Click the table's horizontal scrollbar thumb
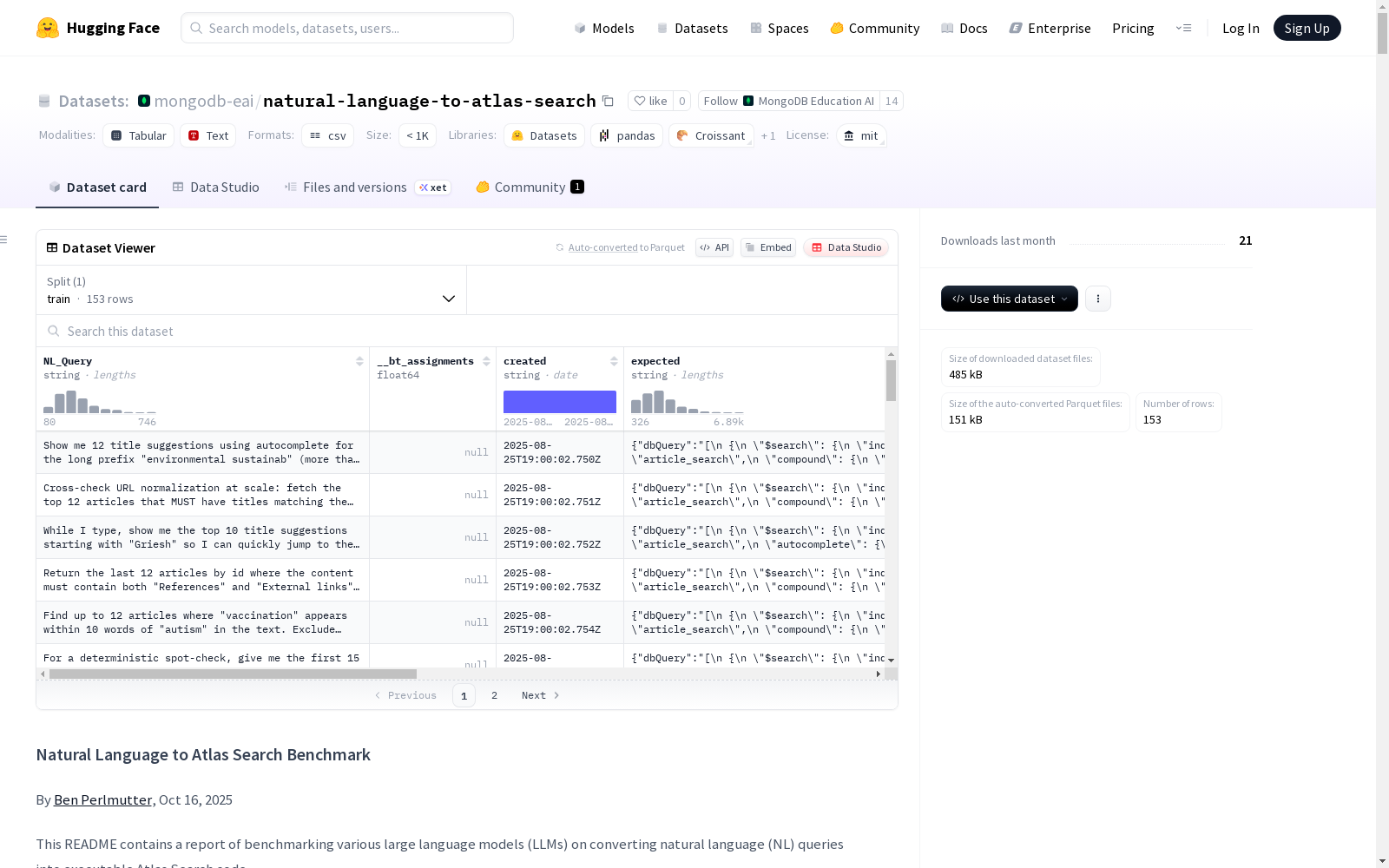The height and width of the screenshot is (868, 1389). point(233,674)
